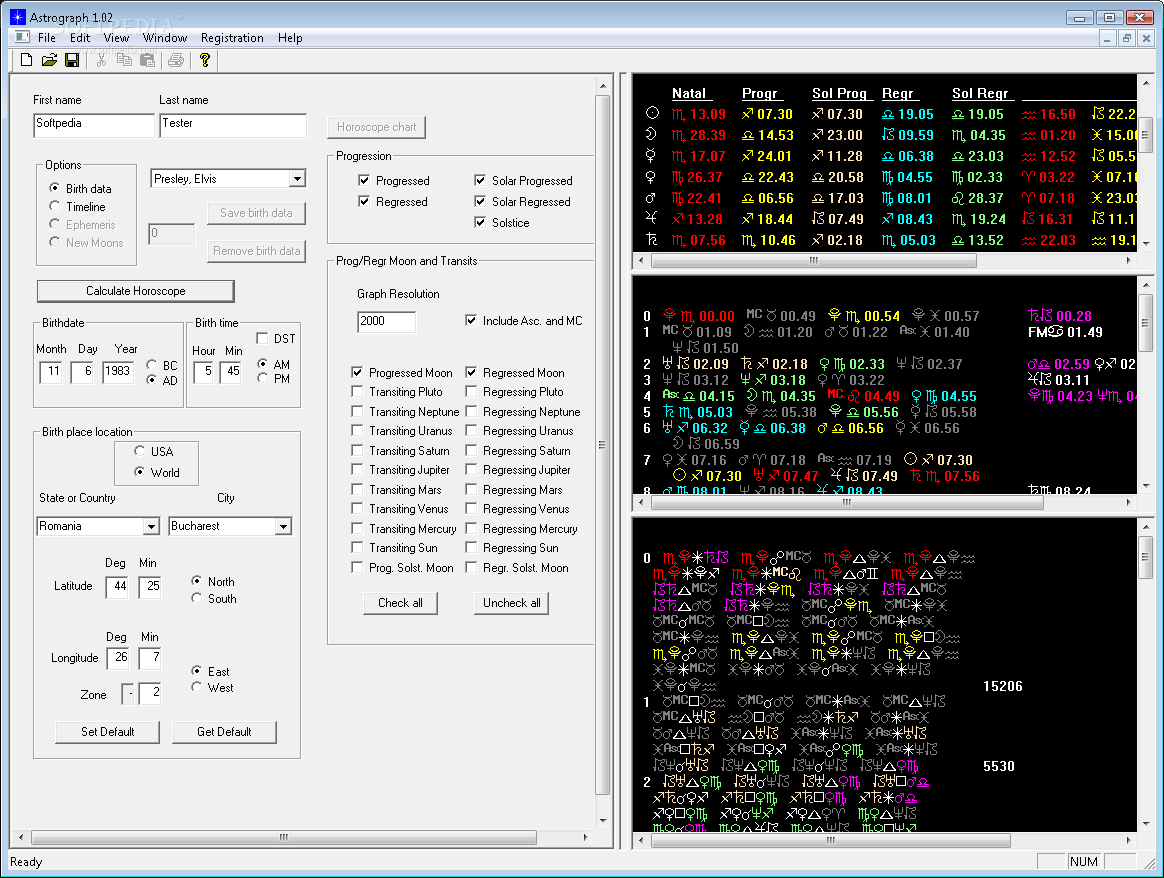Expand the Presley, Elvis birth data dropdown
Image resolution: width=1164 pixels, height=878 pixels.
coord(296,179)
